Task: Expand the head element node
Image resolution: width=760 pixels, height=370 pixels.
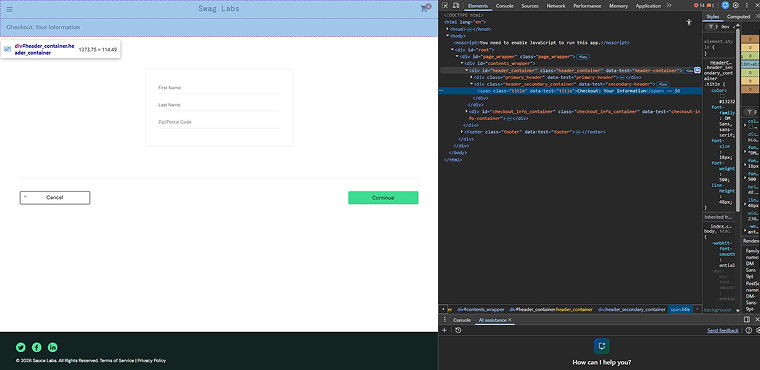Action: coord(447,29)
